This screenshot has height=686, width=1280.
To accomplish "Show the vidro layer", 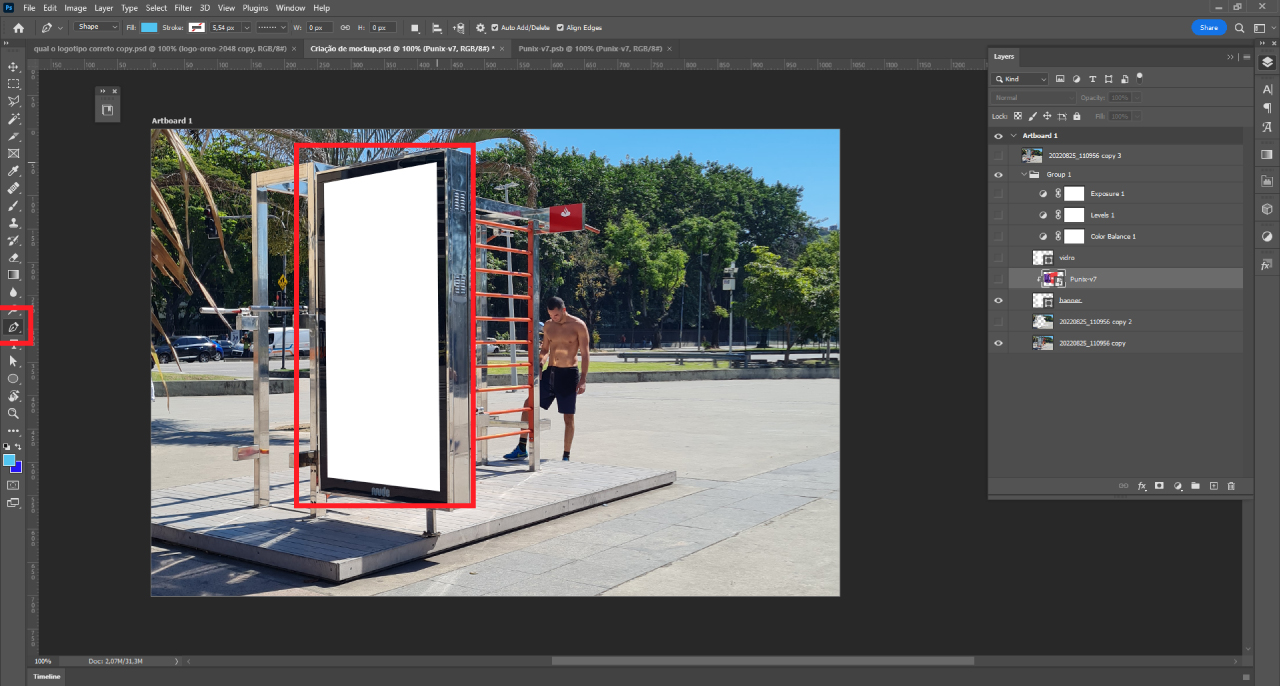I will (x=998, y=258).
